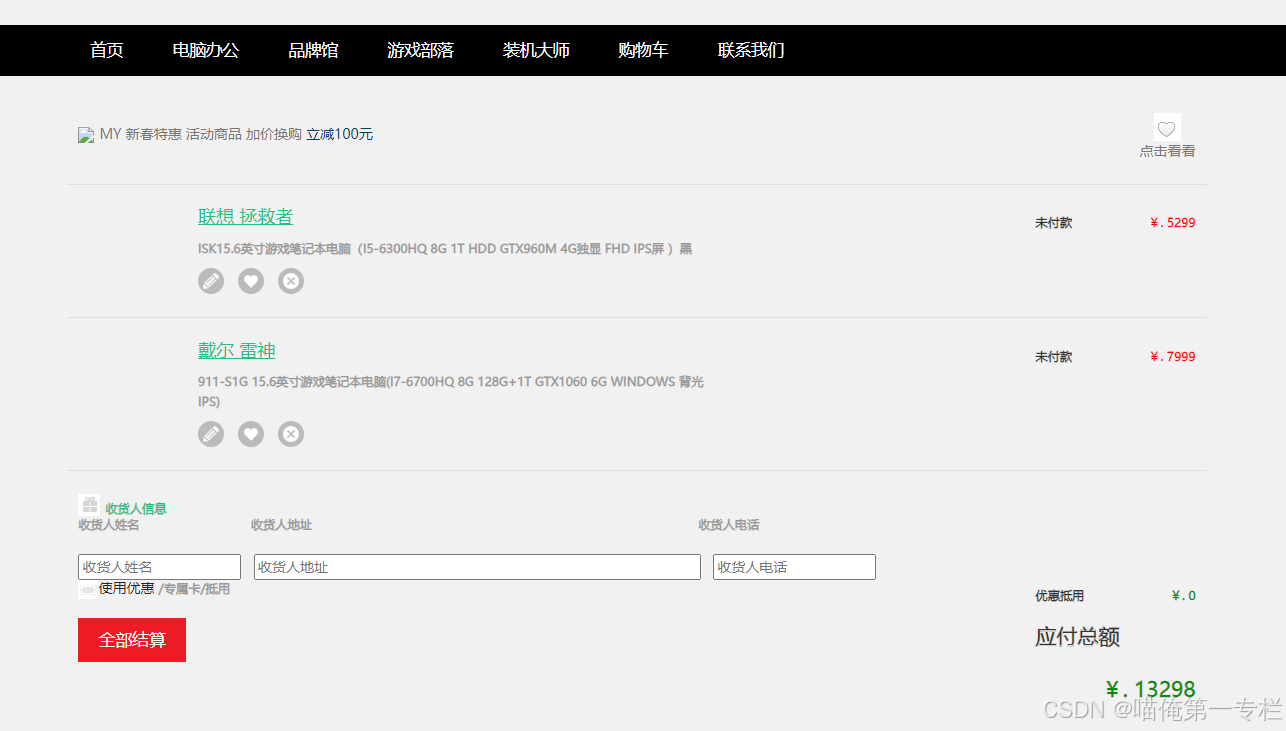The image size is (1286, 731).
Task: Focus the 收货人姓名 input field
Action: (x=159, y=567)
